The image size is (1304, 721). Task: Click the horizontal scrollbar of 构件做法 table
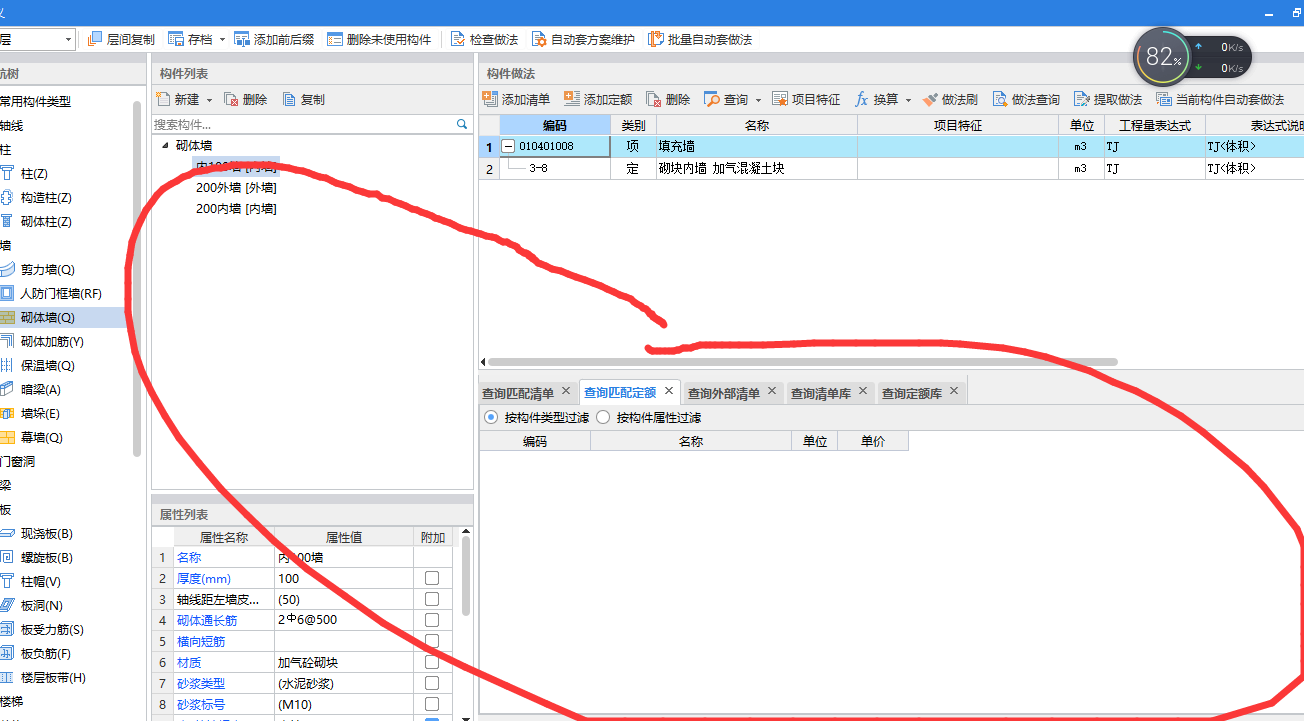point(802,362)
